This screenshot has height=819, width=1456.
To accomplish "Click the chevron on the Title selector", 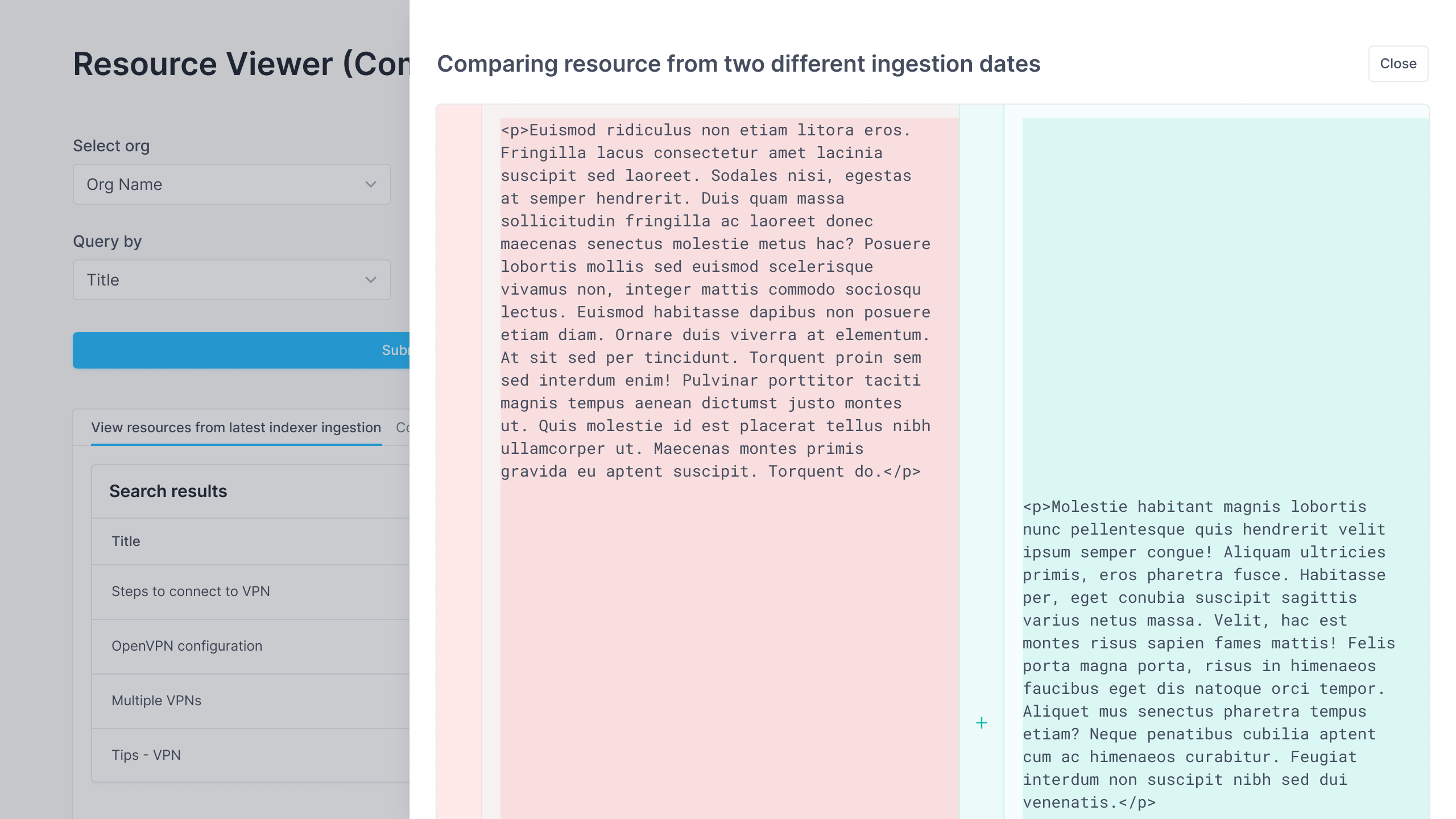I will [370, 280].
